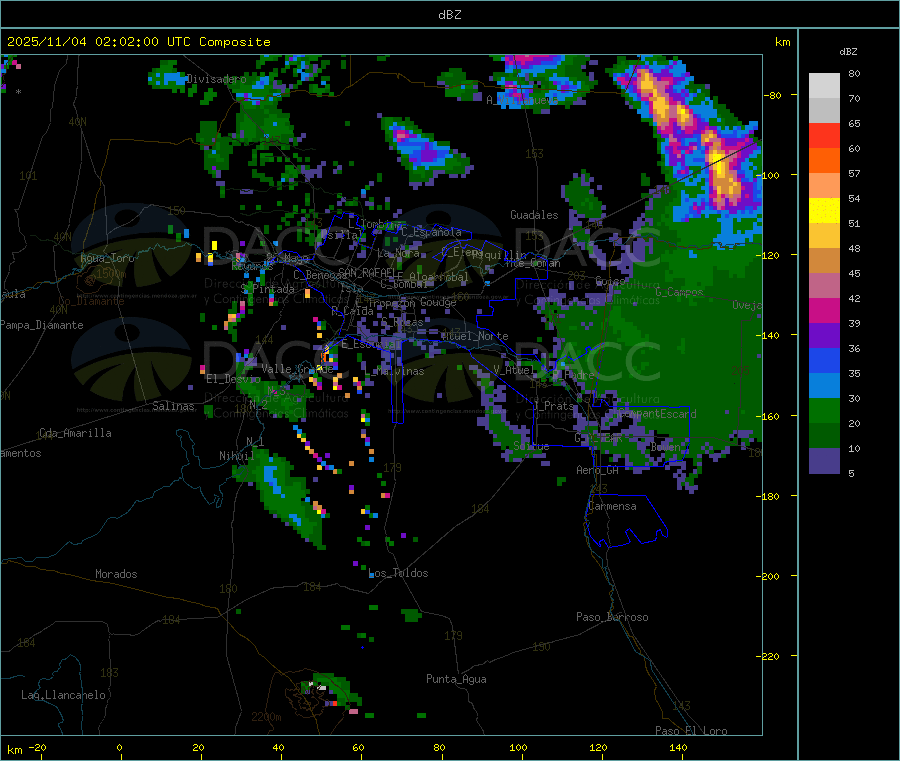Click the yellow 51 dBZ legend swatch
900x761 pixels.
pyautogui.click(x=824, y=210)
